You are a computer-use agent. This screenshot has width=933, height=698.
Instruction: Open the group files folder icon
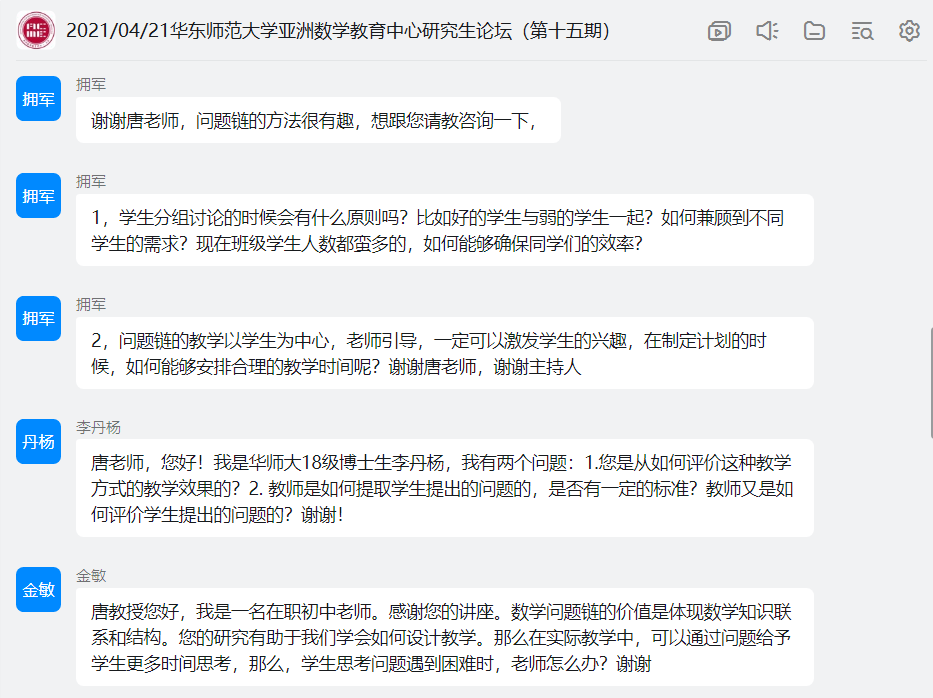point(814,31)
